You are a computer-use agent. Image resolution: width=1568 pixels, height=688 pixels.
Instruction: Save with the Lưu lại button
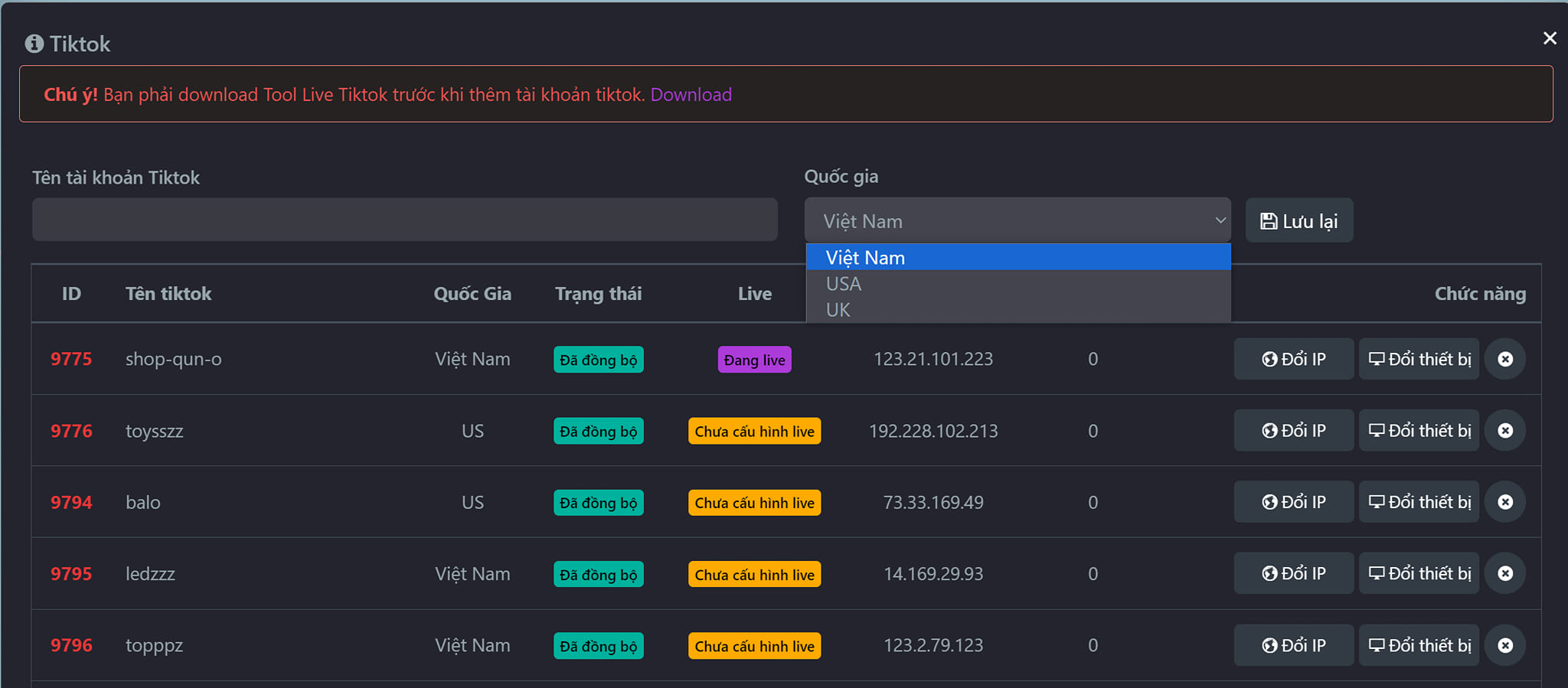[1298, 221]
